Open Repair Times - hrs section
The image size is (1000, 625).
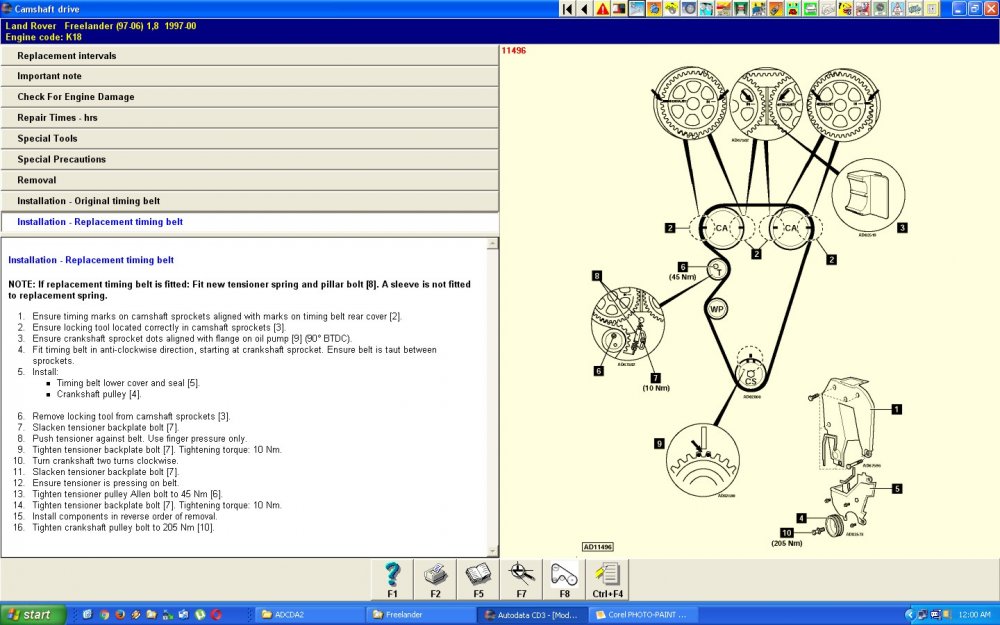click(249, 117)
